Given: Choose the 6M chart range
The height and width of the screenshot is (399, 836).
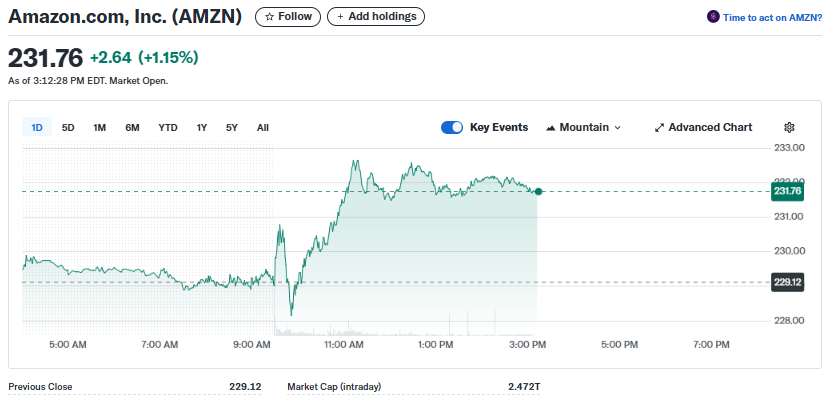Looking at the screenshot, I should pyautogui.click(x=132, y=127).
